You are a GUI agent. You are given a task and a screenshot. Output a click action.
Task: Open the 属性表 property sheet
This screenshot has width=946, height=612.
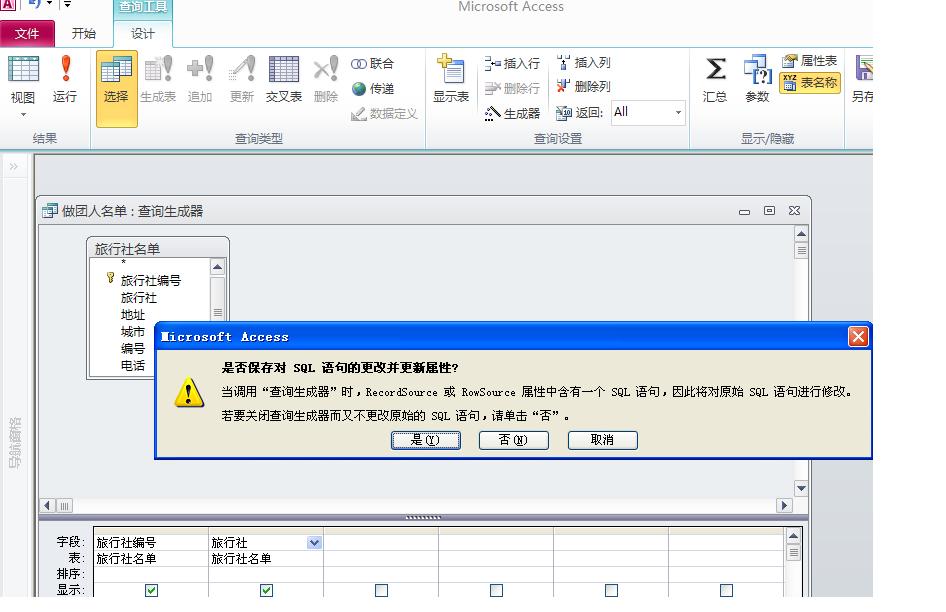(810, 60)
